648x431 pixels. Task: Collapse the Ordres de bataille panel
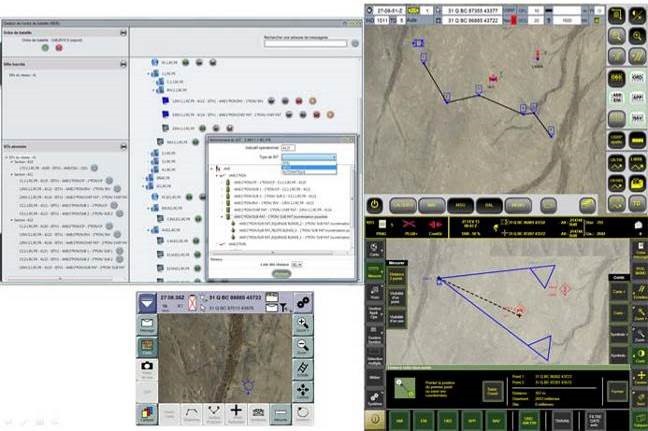click(122, 33)
